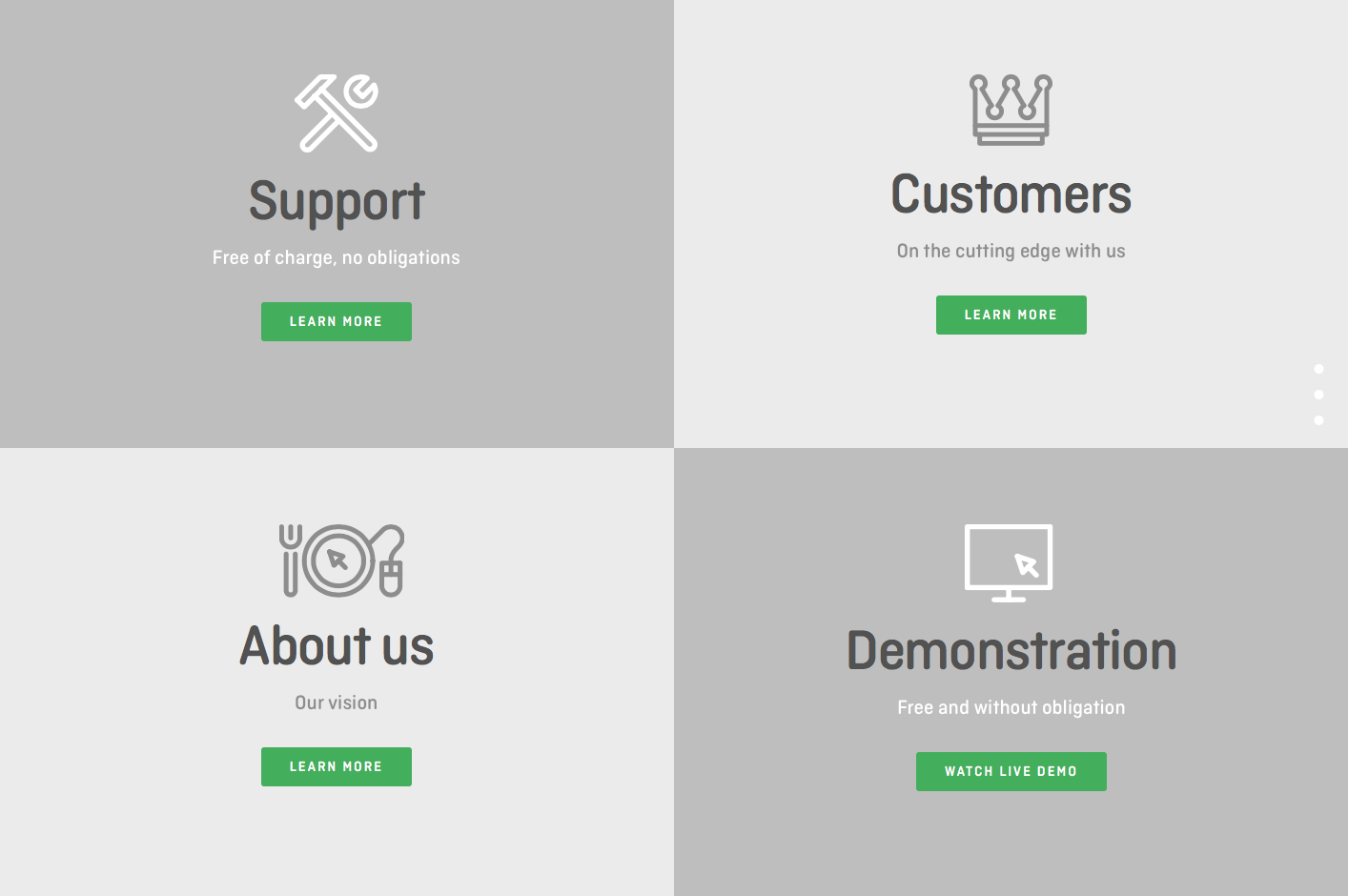Click Learn More under About us
This screenshot has width=1348, height=896.
[337, 767]
